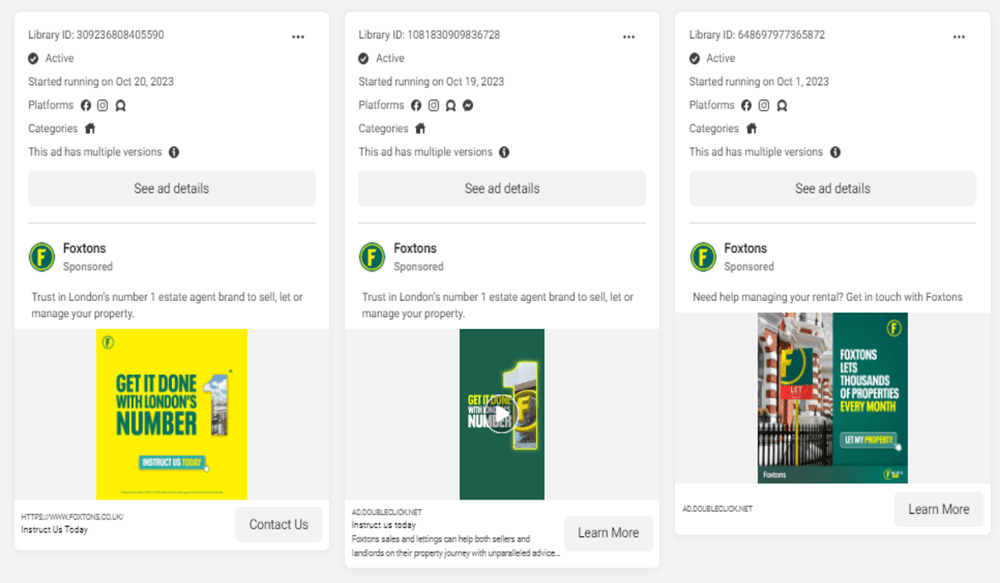Click the Messenger platform icon in the middle ad
The image size is (1000, 583).
(x=468, y=105)
